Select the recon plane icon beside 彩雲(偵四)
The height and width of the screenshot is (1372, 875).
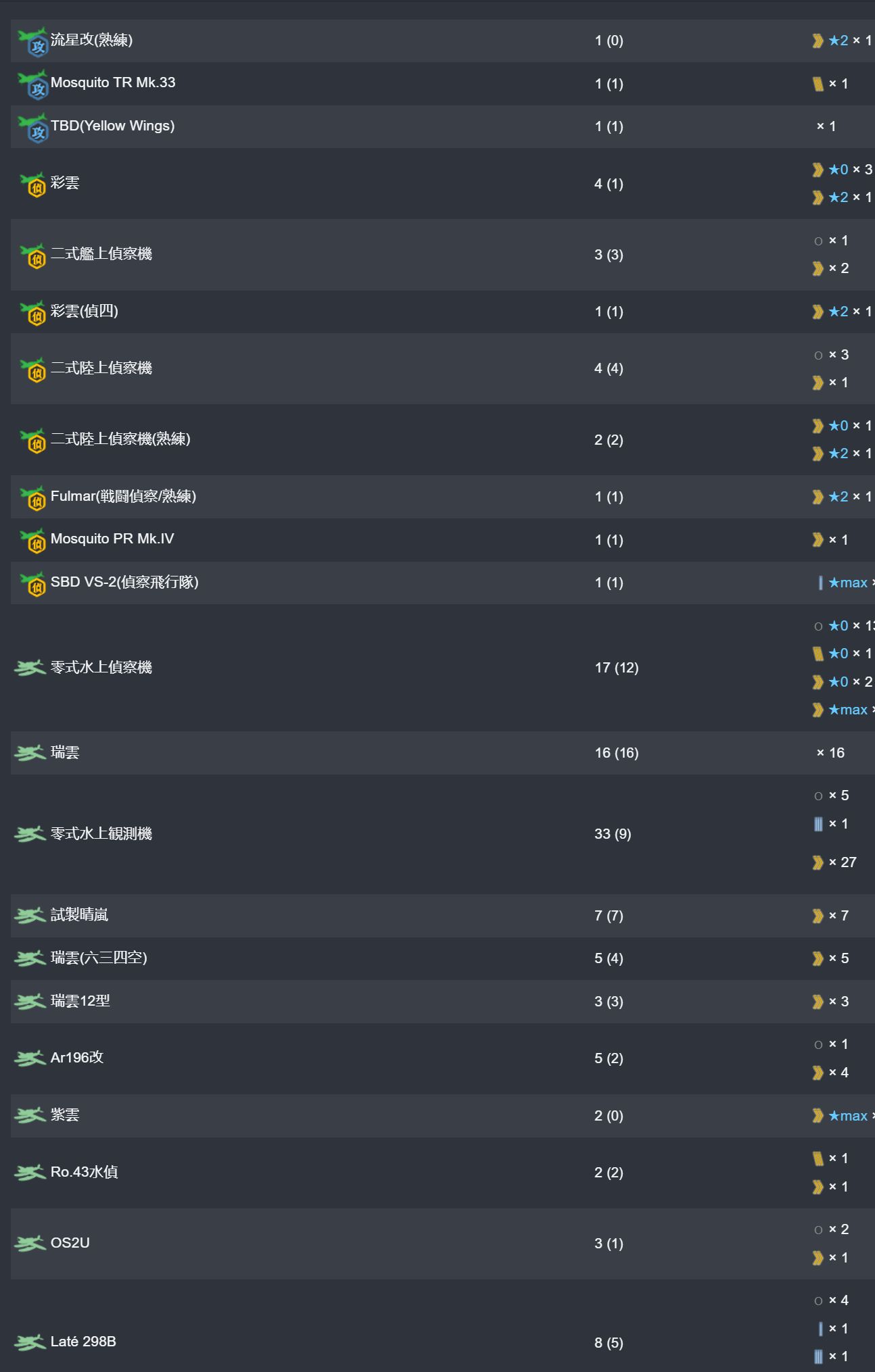tap(32, 312)
